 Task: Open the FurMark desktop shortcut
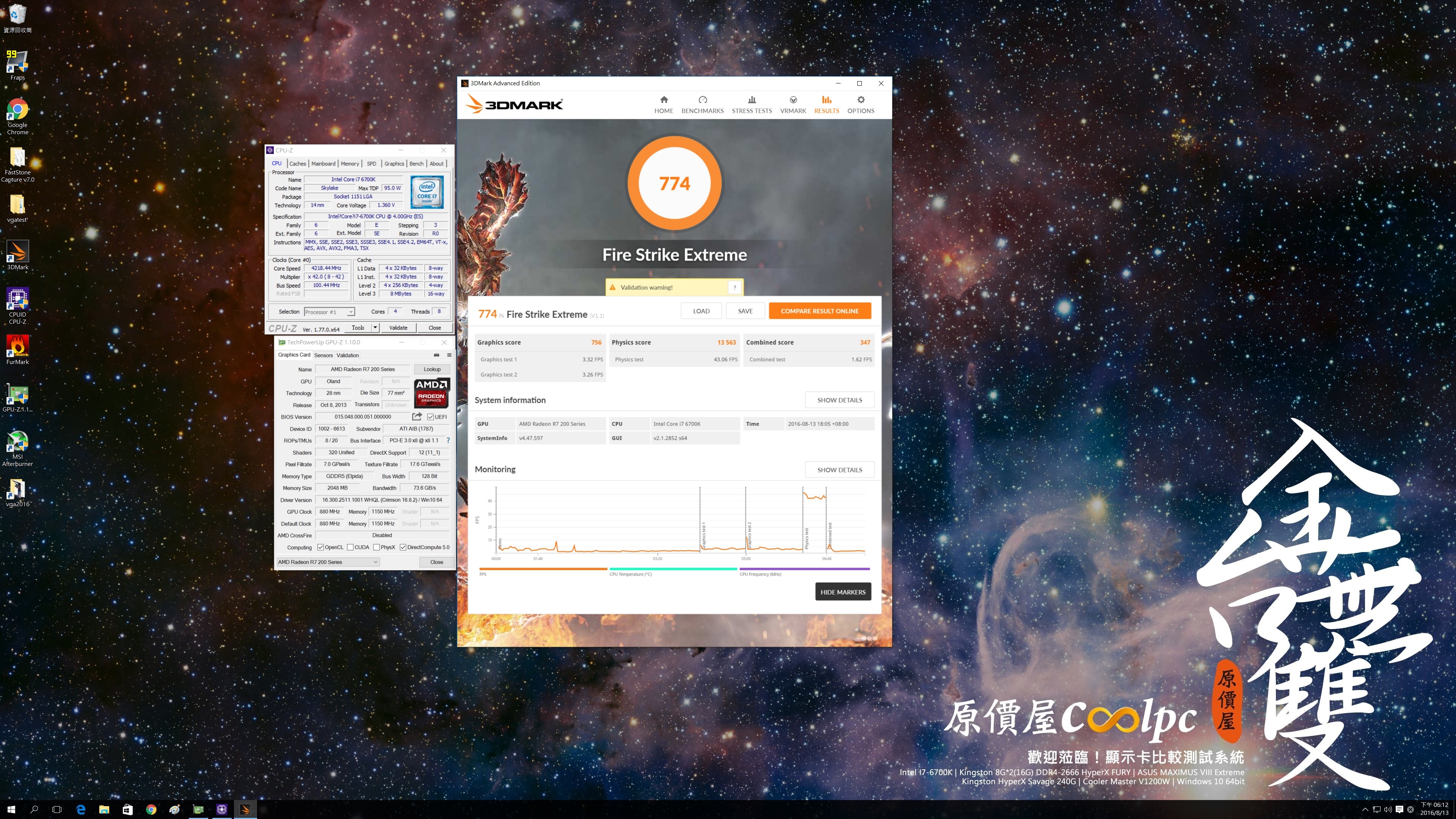[x=17, y=350]
